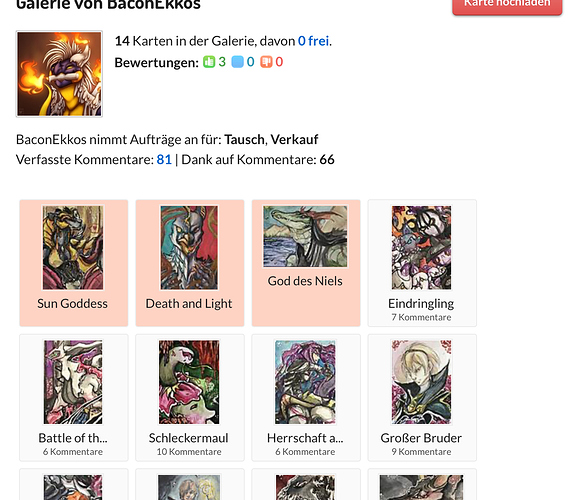Screen dimensions: 579x500
Task: Click the Sun Goddess title text
Action: (x=72, y=304)
